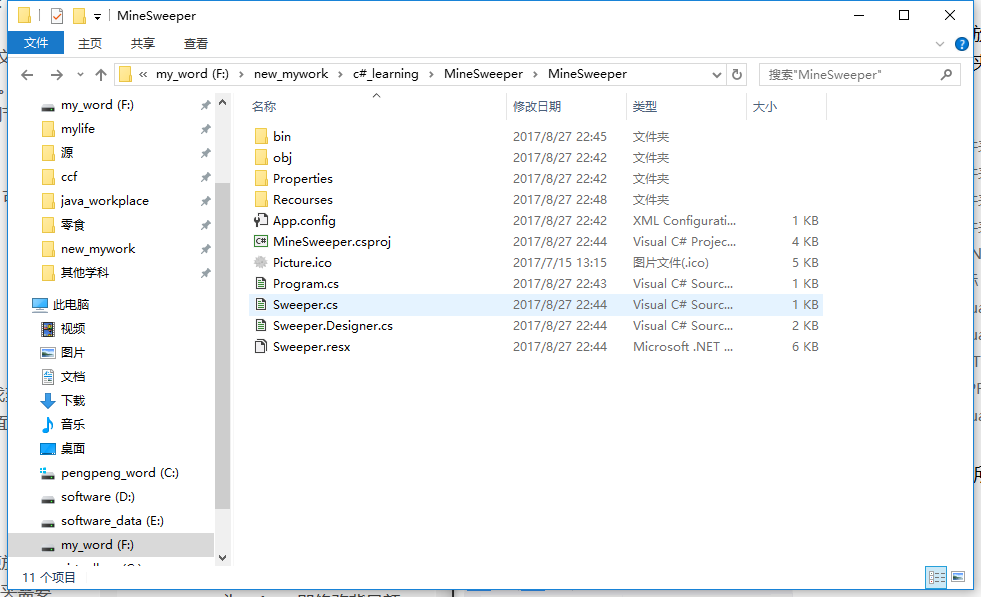This screenshot has width=981, height=597.
Task: Open software_data (E:) drive
Action: pyautogui.click(x=112, y=521)
